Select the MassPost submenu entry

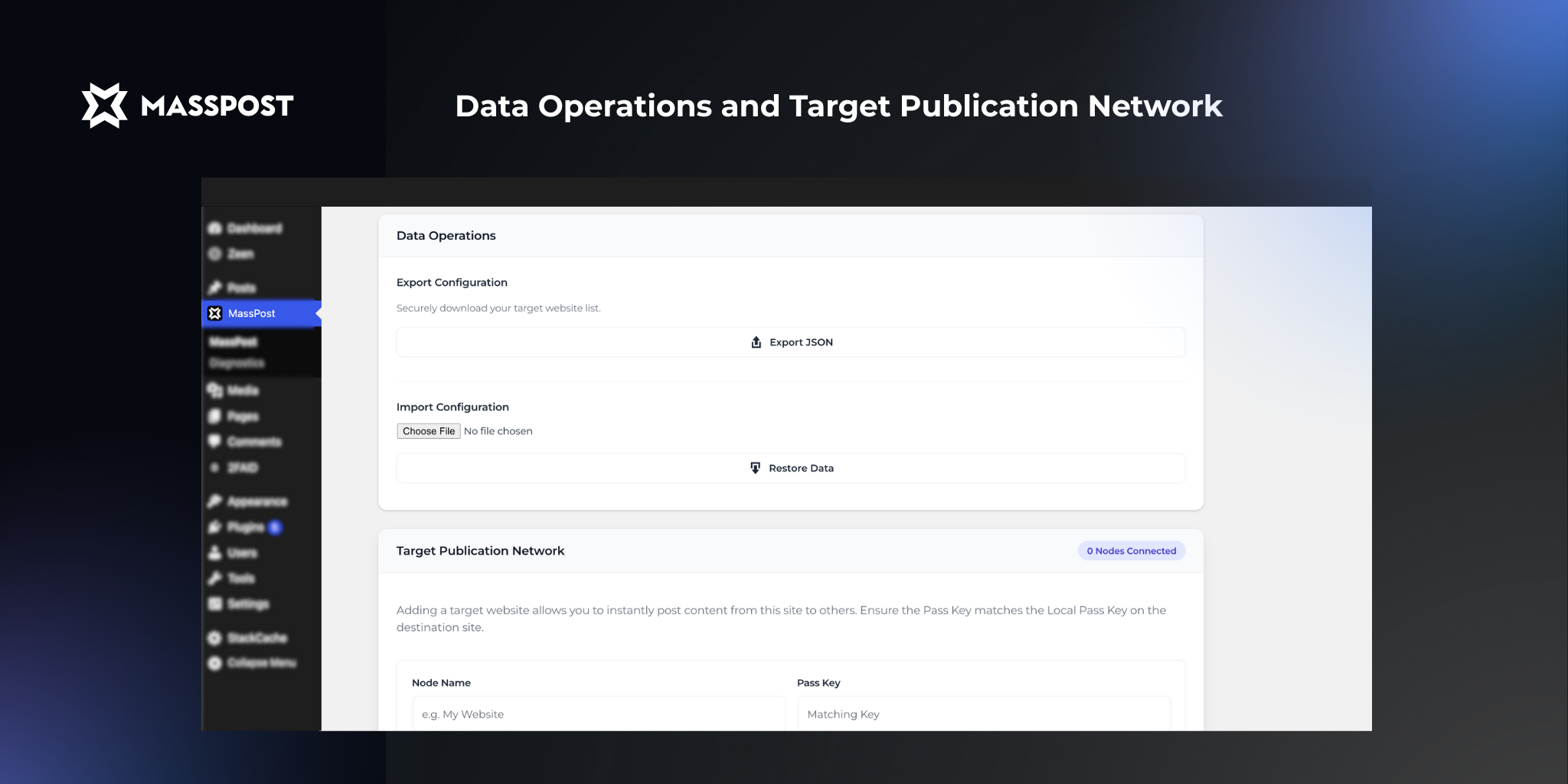click(x=234, y=341)
